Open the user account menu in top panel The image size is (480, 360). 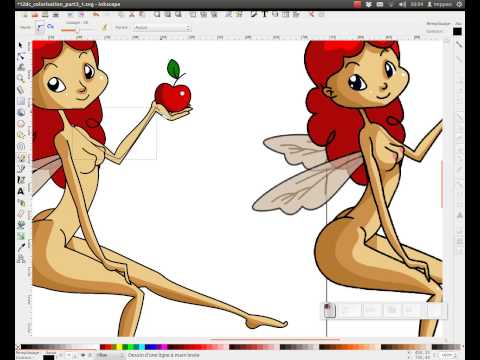(x=440, y=4)
